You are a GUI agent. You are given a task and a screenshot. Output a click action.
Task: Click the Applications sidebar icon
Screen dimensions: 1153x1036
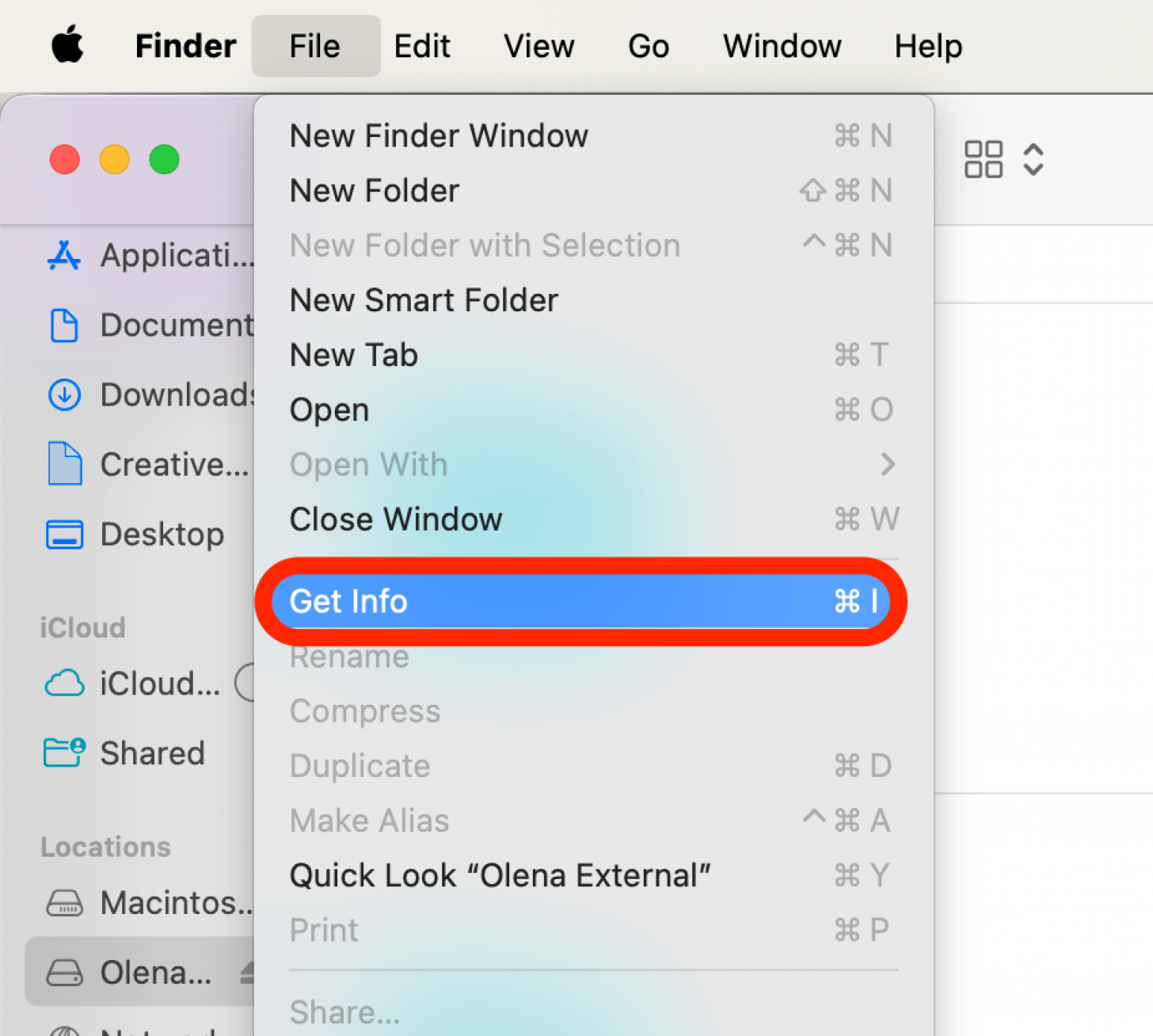64,256
